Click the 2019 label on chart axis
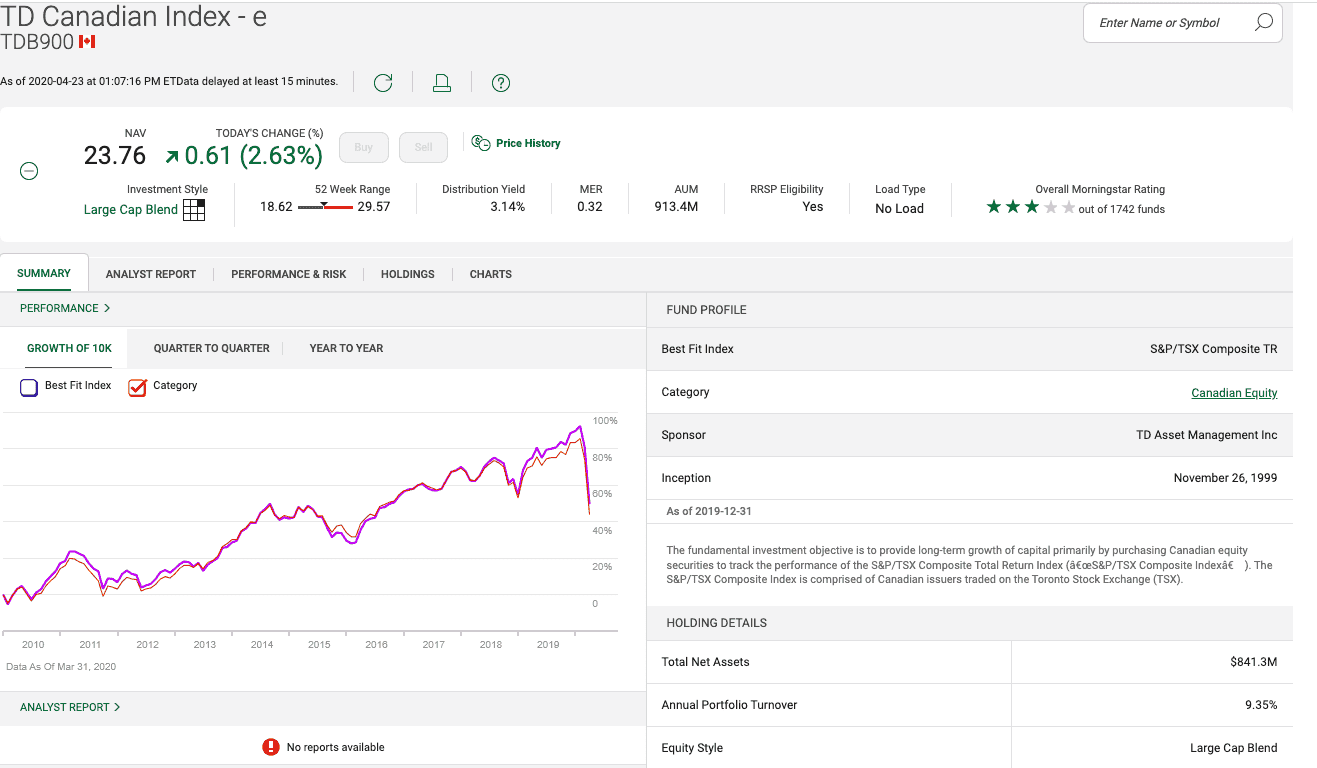1317x768 pixels. 548,645
